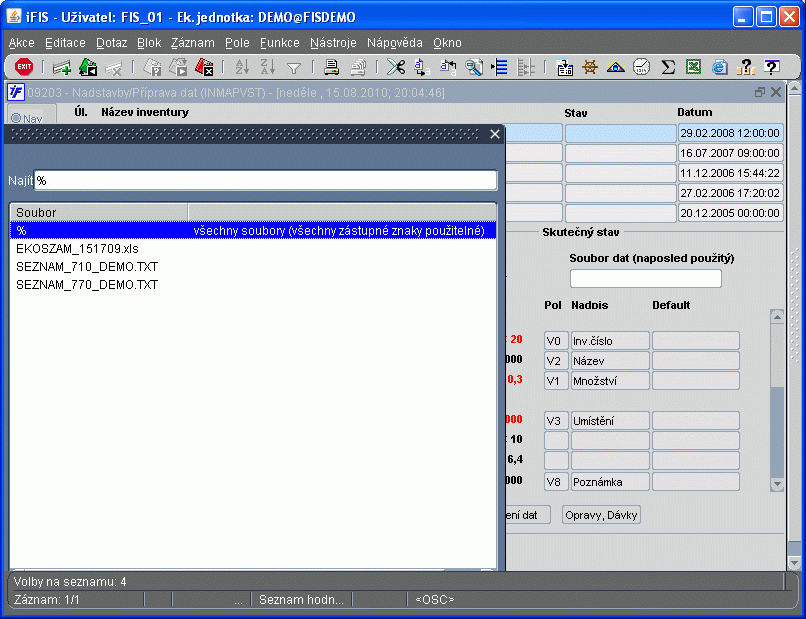Click the Množství Nadpis field
Viewport: 806px width, 619px height.
(x=610, y=381)
